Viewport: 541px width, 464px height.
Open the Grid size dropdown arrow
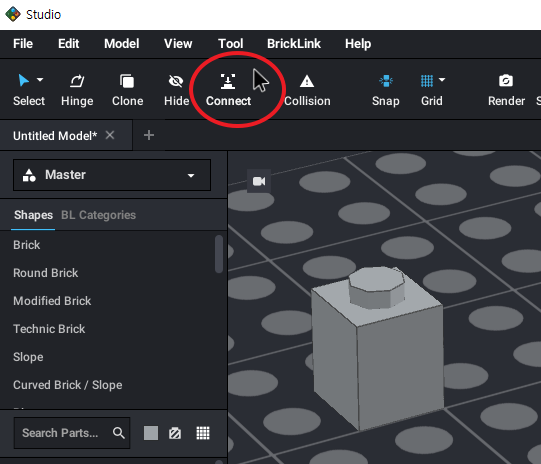coord(442,80)
